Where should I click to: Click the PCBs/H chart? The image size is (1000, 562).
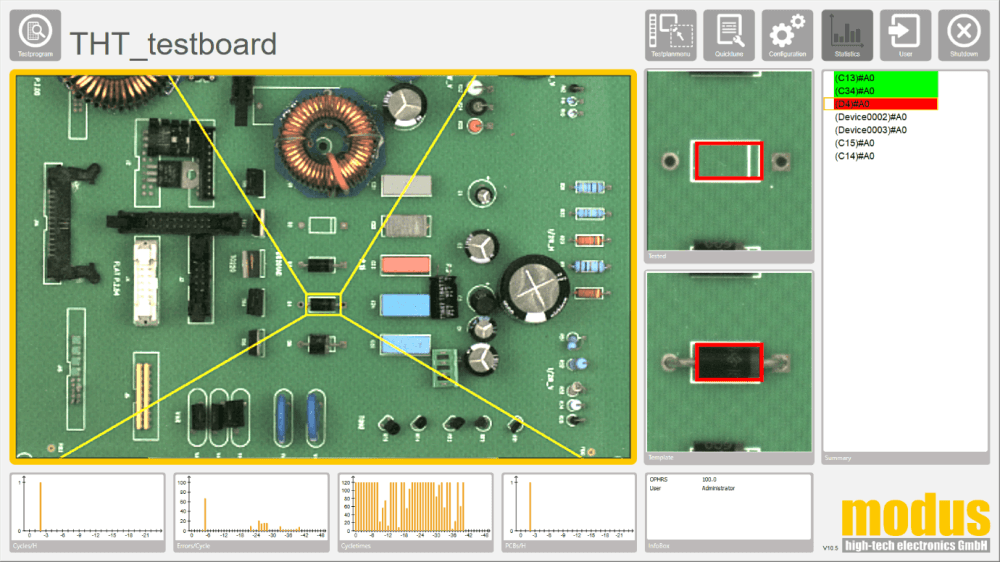[569, 512]
